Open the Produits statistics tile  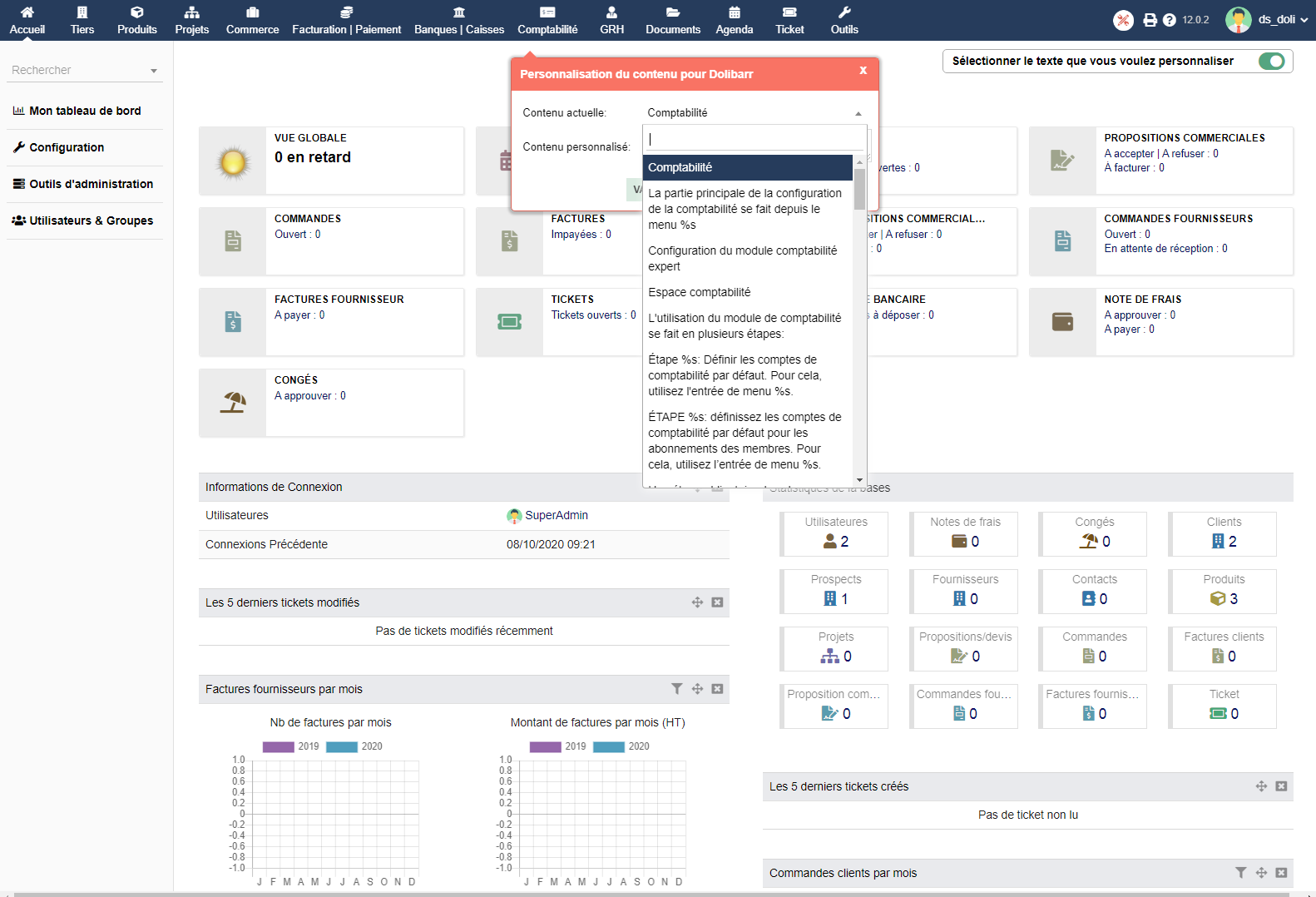coord(1223,590)
